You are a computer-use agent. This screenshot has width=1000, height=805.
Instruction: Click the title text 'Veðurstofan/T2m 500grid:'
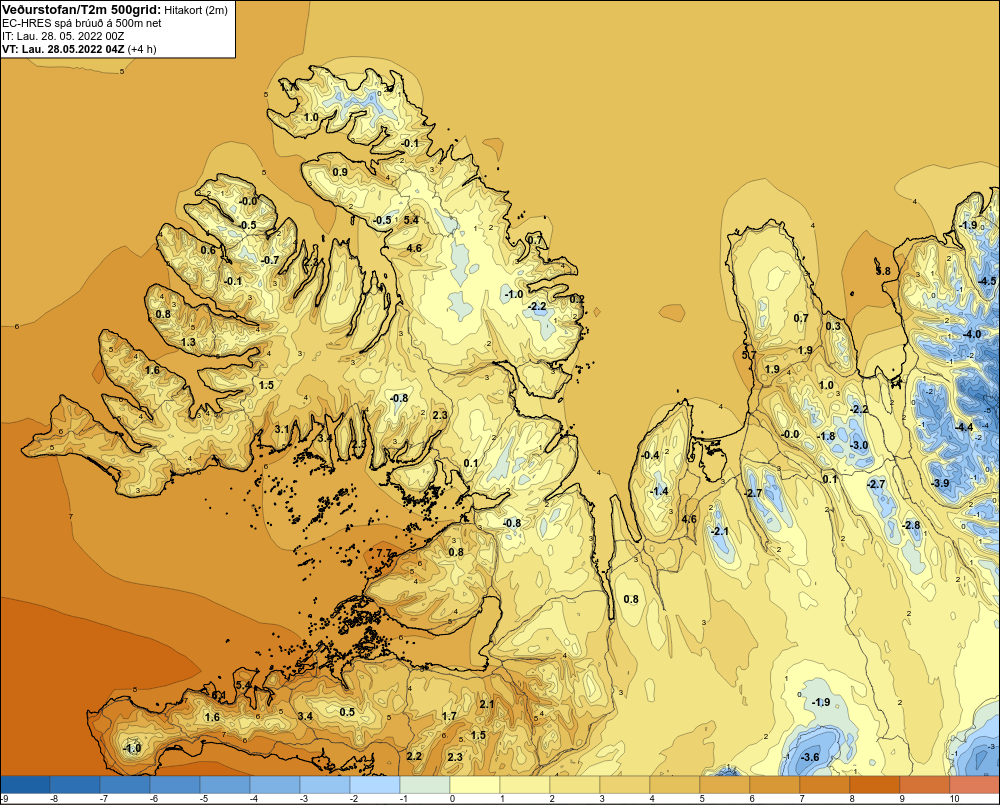pyautogui.click(x=82, y=10)
